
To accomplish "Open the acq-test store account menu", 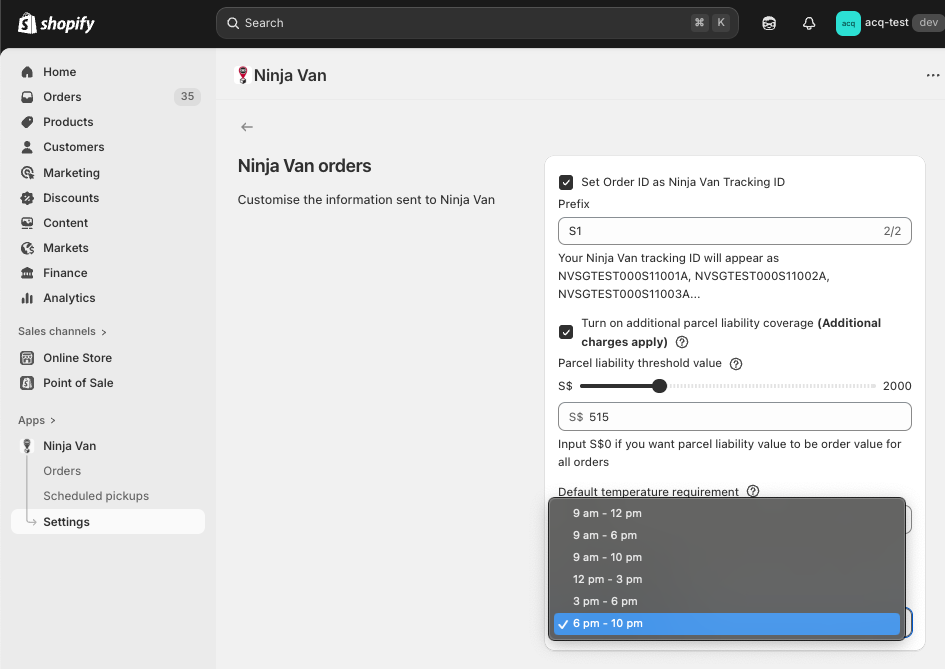I will 887,23.
